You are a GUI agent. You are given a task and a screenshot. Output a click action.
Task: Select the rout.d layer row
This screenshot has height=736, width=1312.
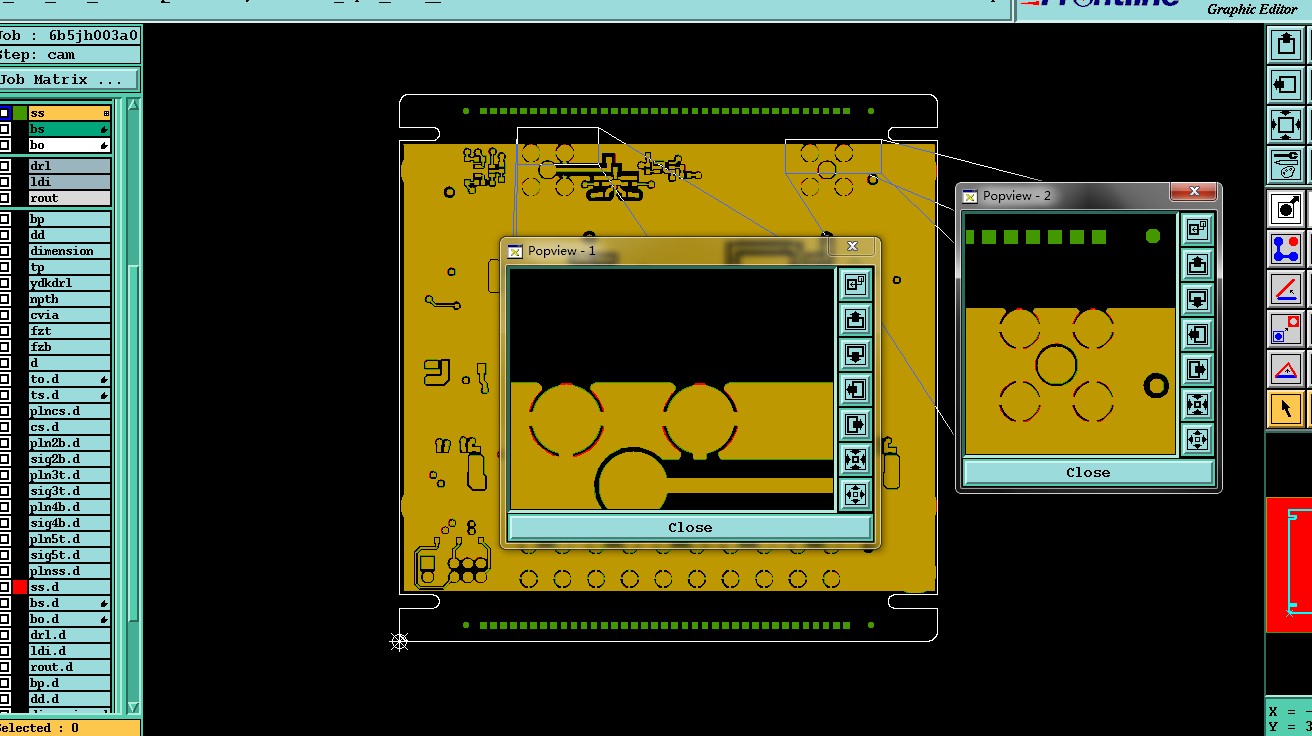[69, 667]
